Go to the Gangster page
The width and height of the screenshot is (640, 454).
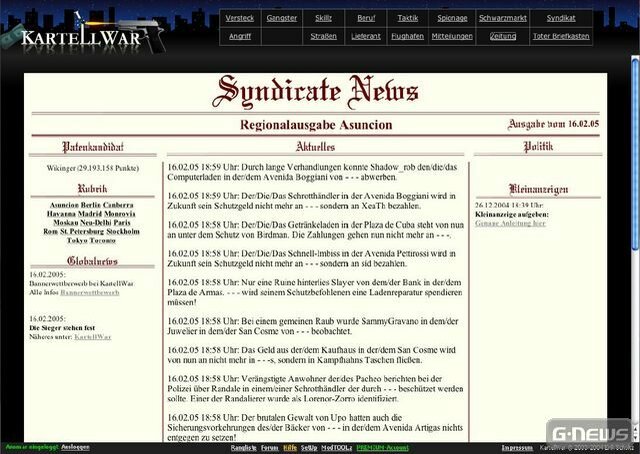[282, 18]
